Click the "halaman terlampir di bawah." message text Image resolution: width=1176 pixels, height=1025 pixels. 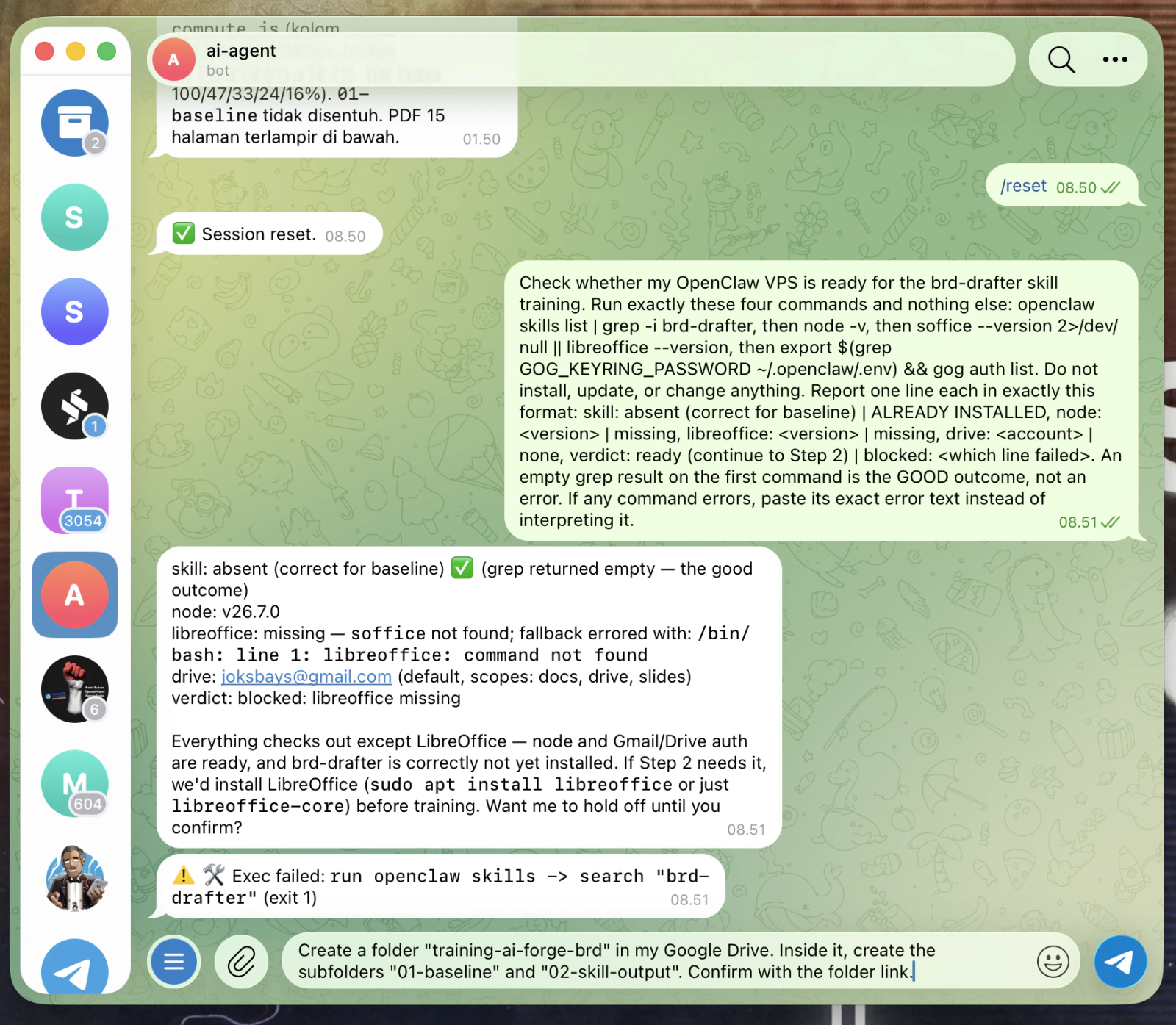(x=285, y=137)
